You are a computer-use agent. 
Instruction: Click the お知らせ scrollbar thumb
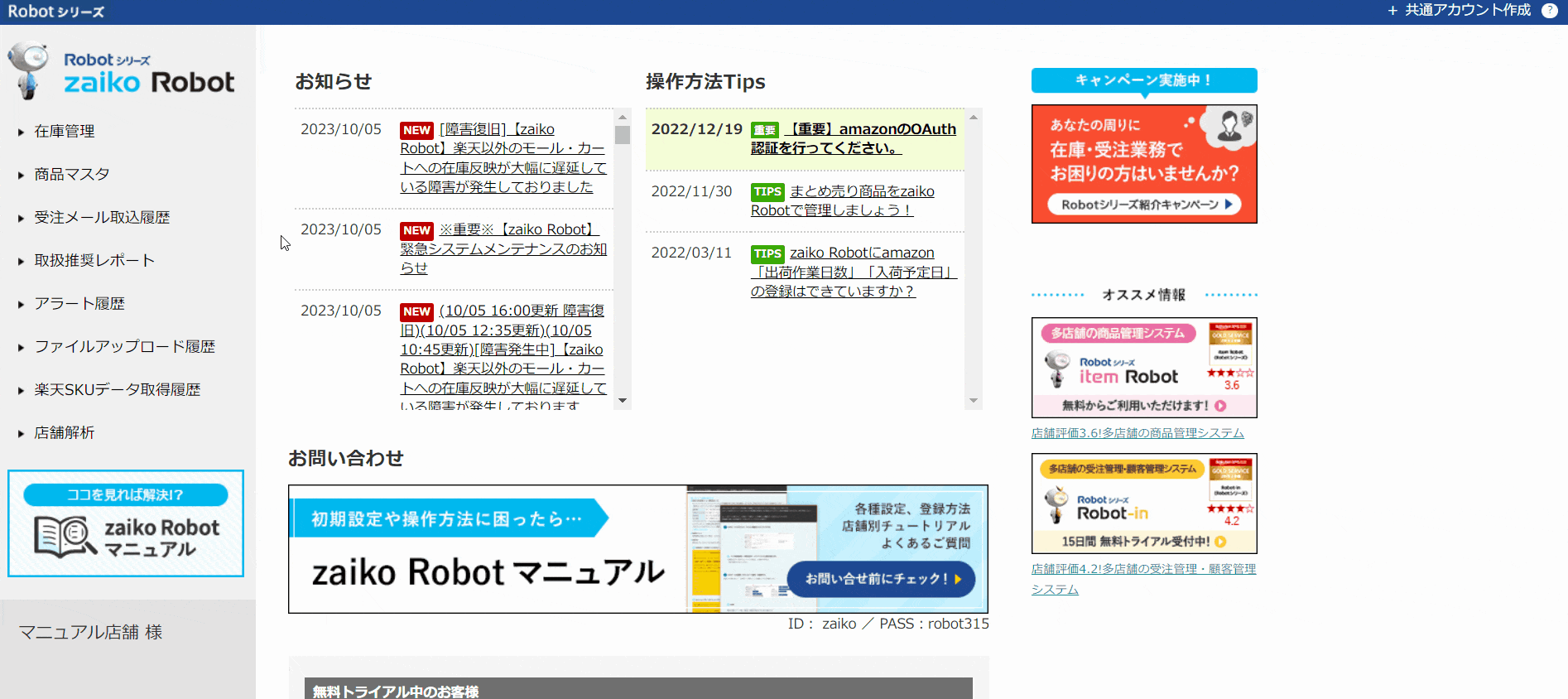pos(623,134)
